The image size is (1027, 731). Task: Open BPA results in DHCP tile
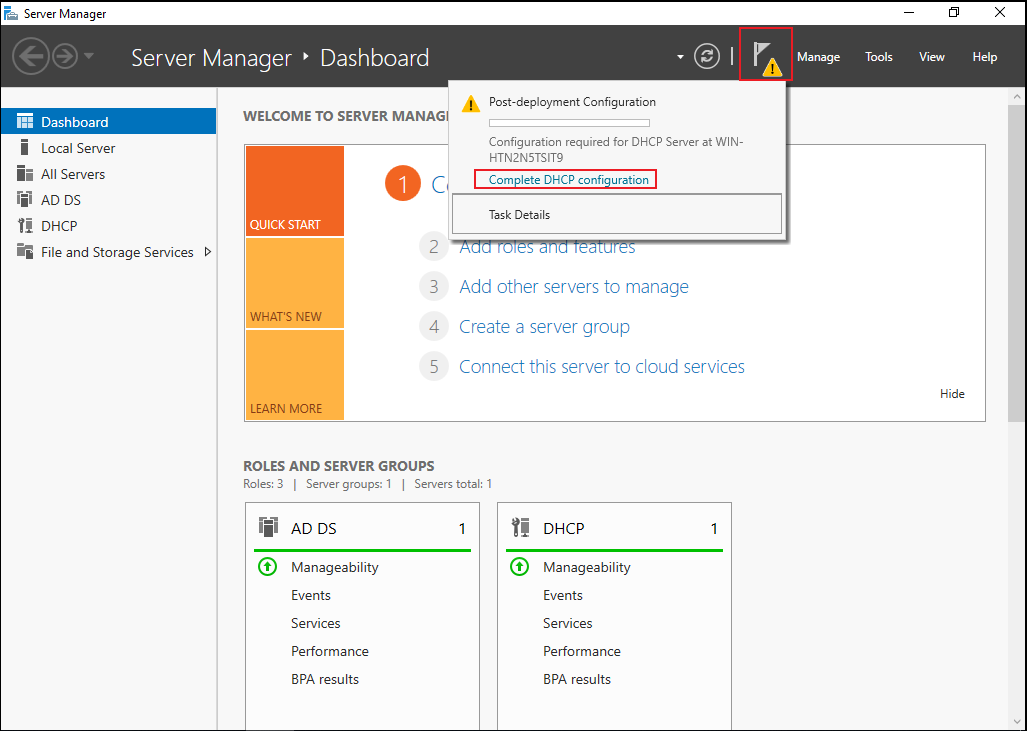click(577, 679)
